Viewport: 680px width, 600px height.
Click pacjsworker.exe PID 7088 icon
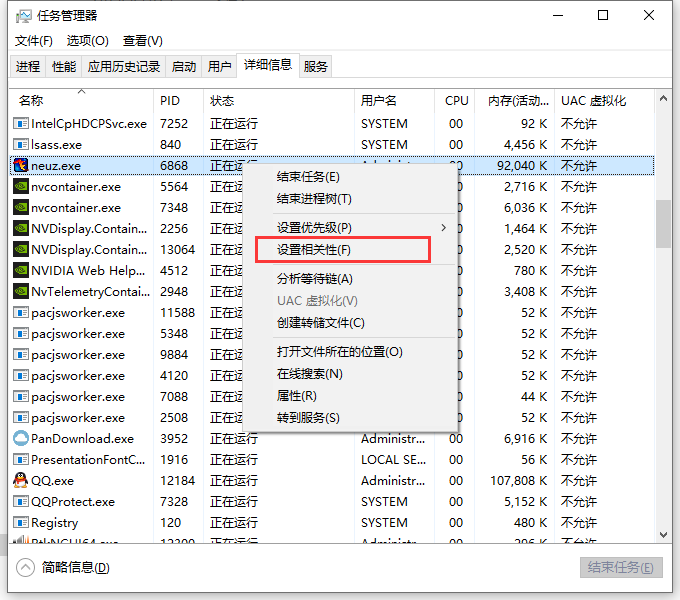click(x=20, y=396)
